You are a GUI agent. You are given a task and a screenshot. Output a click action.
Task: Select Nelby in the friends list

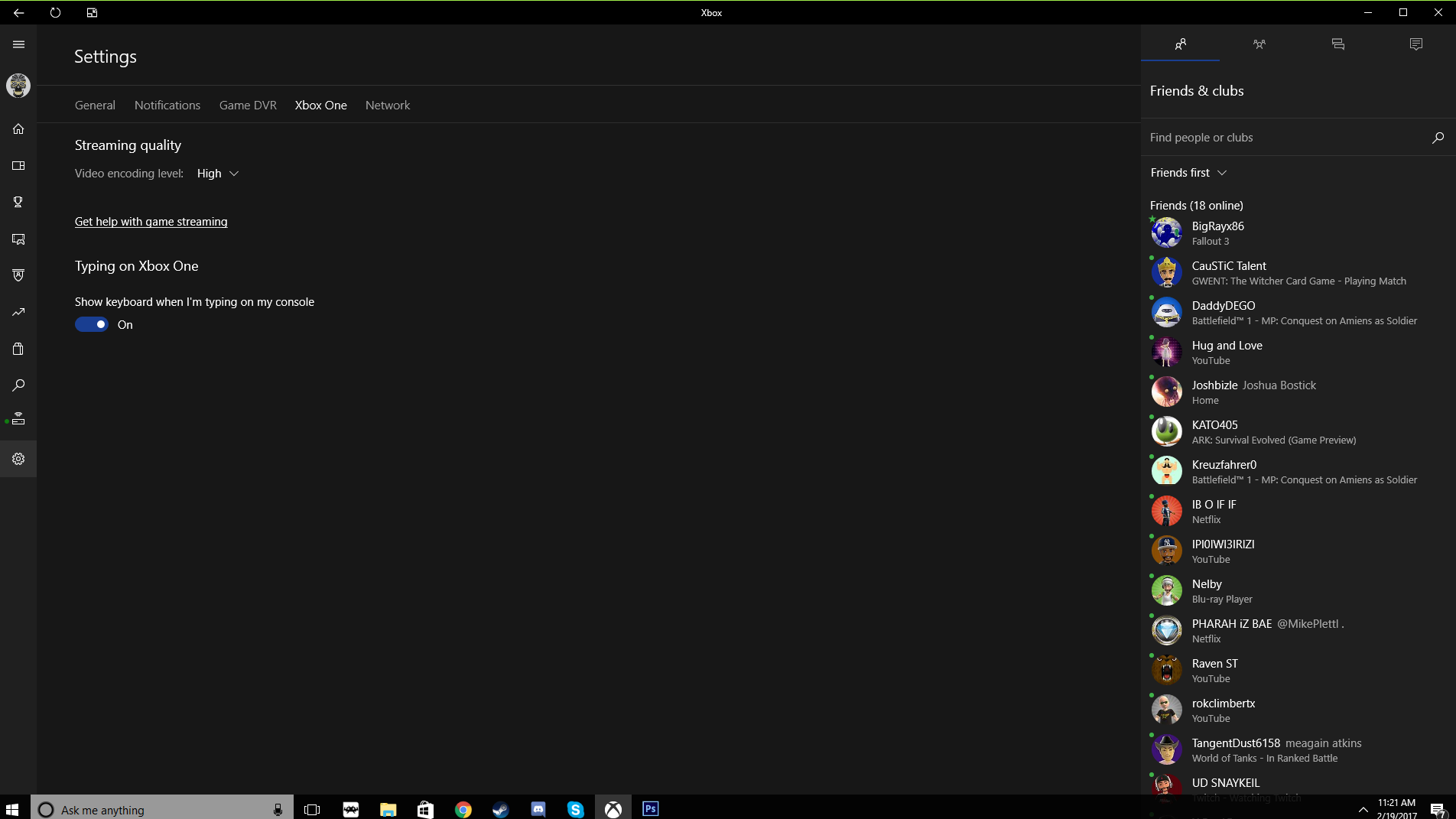[1298, 590]
